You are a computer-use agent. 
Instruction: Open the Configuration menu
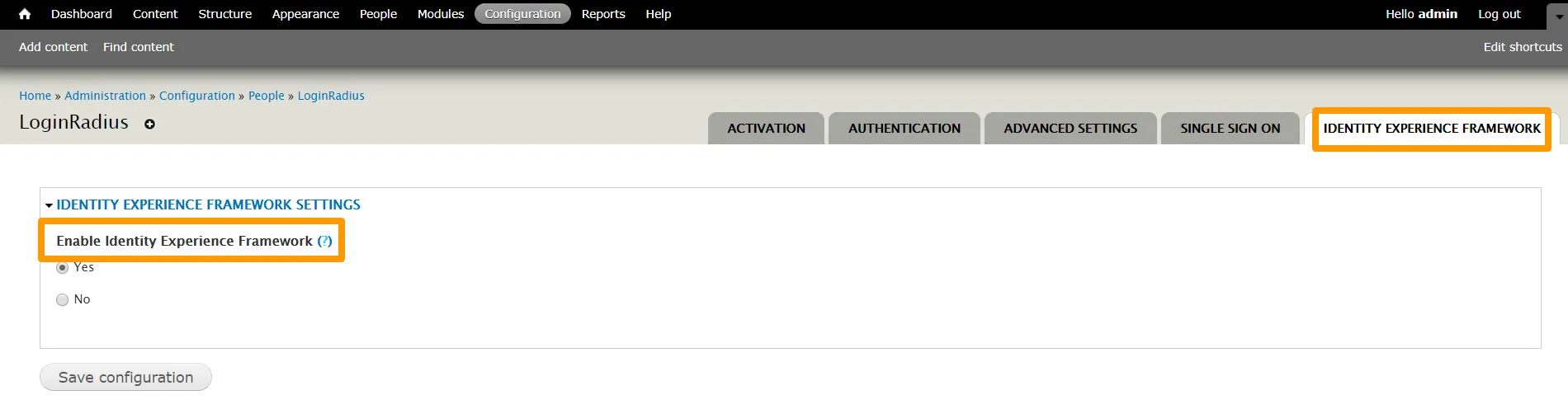522,14
